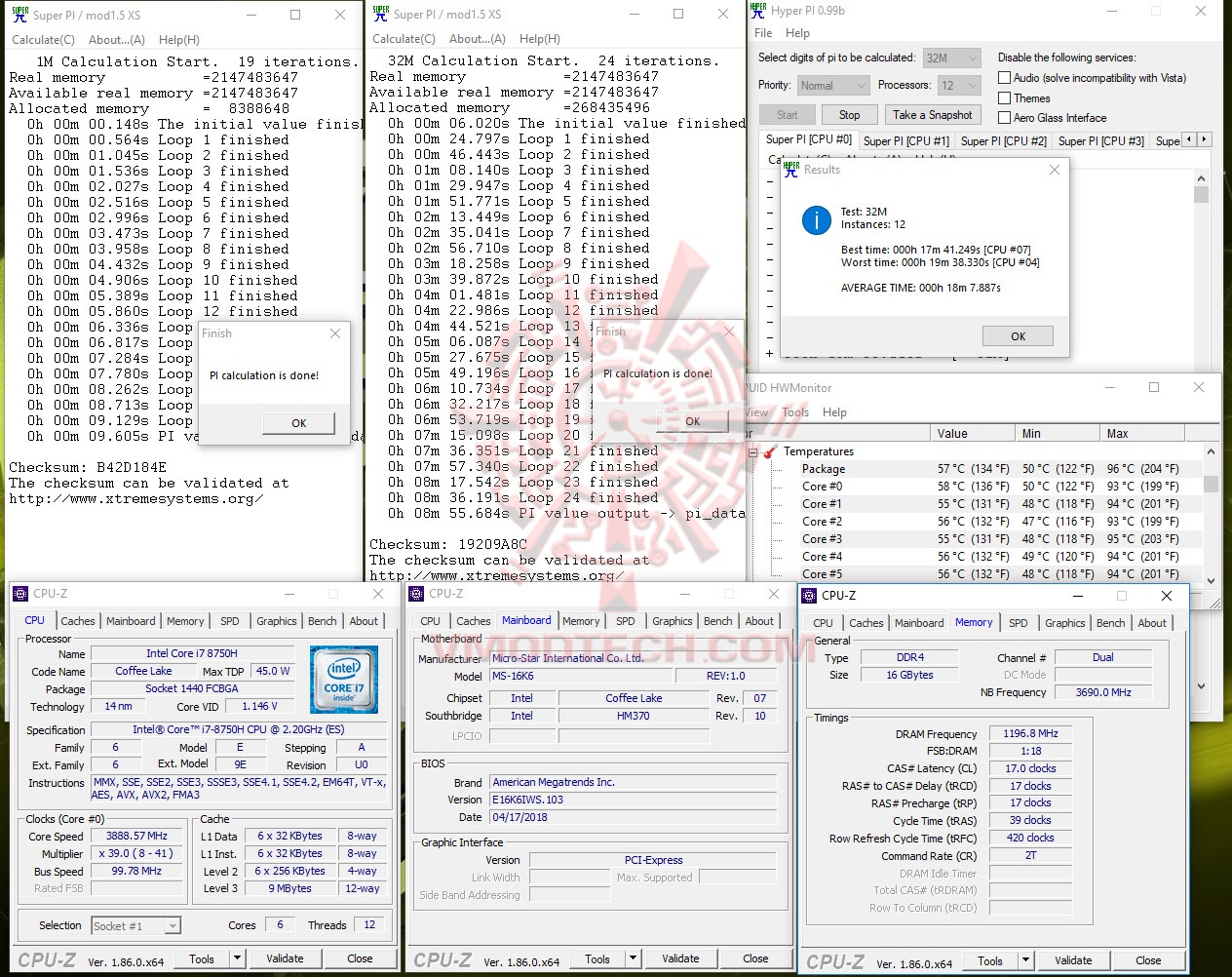
Task: Open Calculate(C) menu in 1M Super PI
Action: [x=43, y=40]
